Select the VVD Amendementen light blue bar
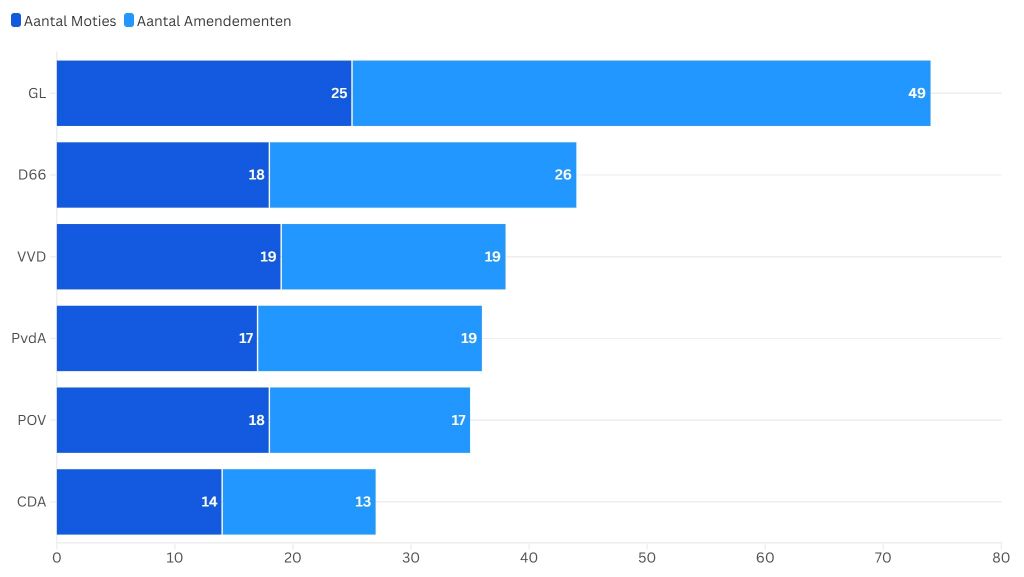 tap(393, 257)
